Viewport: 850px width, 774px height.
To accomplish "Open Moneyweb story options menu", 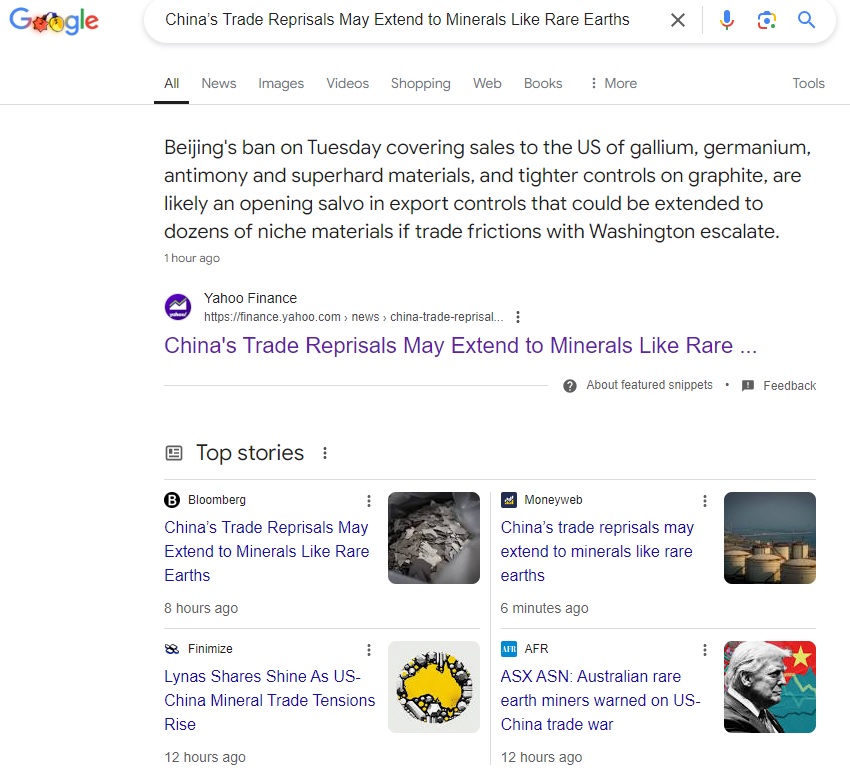I will point(705,500).
